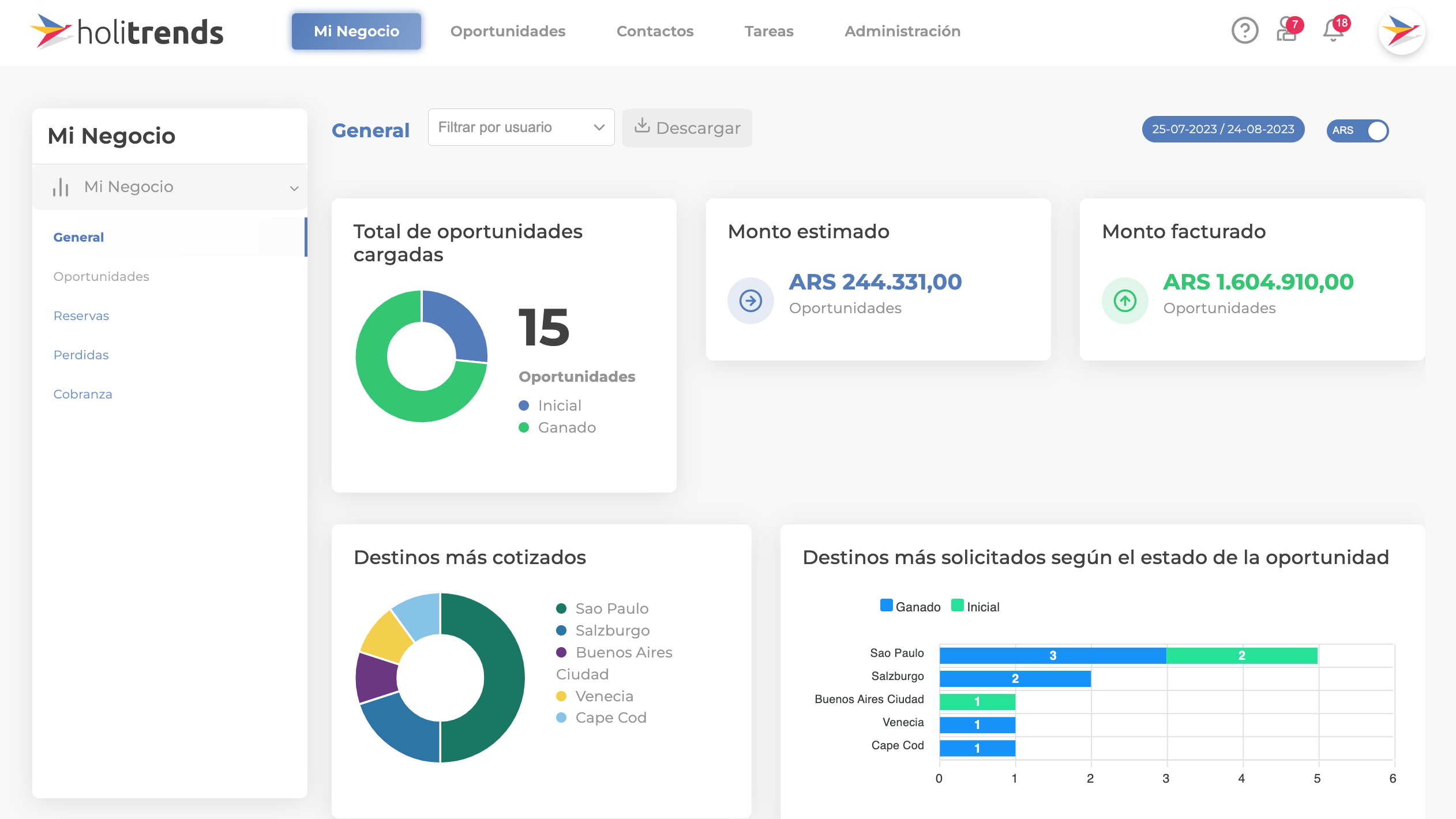This screenshot has height=819, width=1456.
Task: Open the Administración tab
Action: tap(902, 31)
